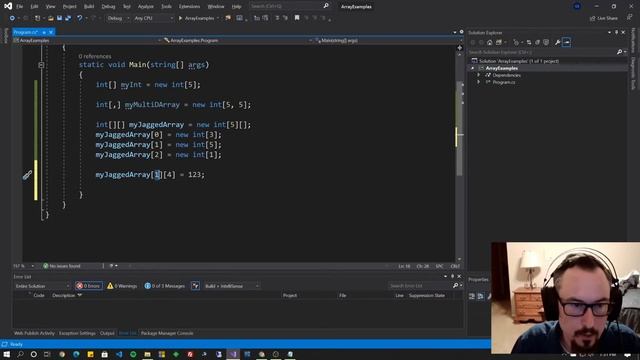Click the Description column header
640x360 pixels.
click(64, 295)
